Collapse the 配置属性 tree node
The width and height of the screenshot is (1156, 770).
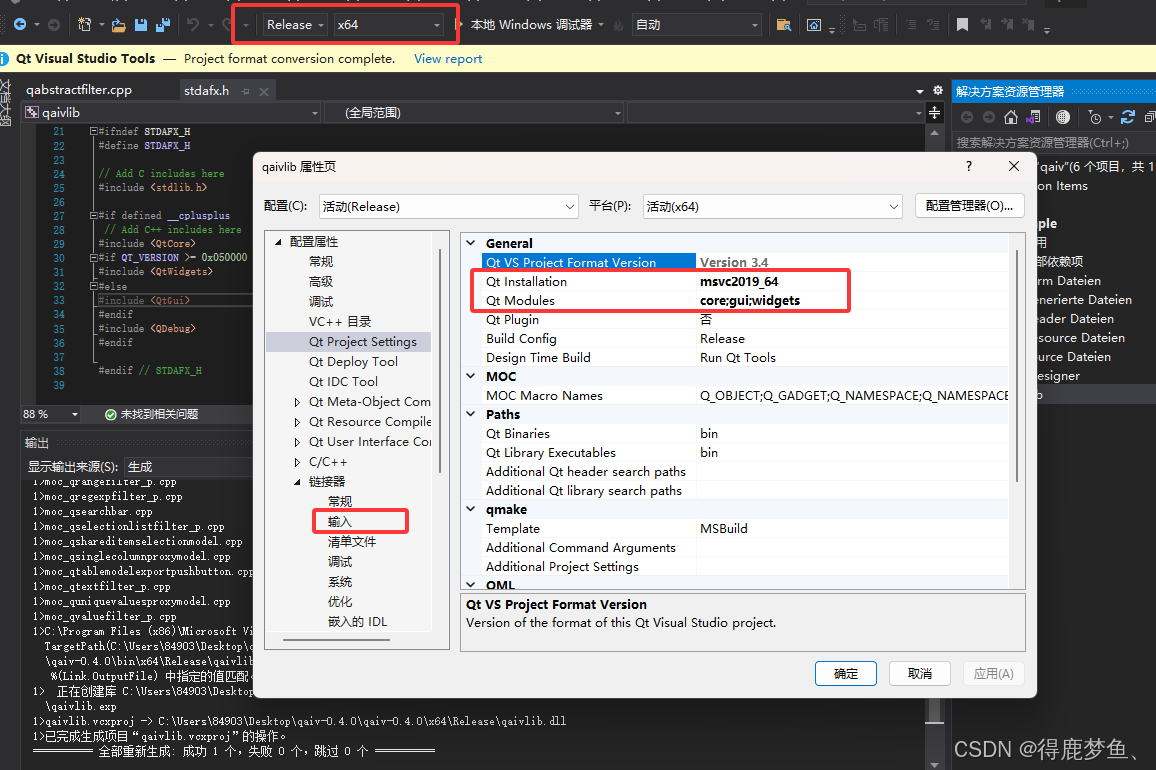pyautogui.click(x=278, y=242)
